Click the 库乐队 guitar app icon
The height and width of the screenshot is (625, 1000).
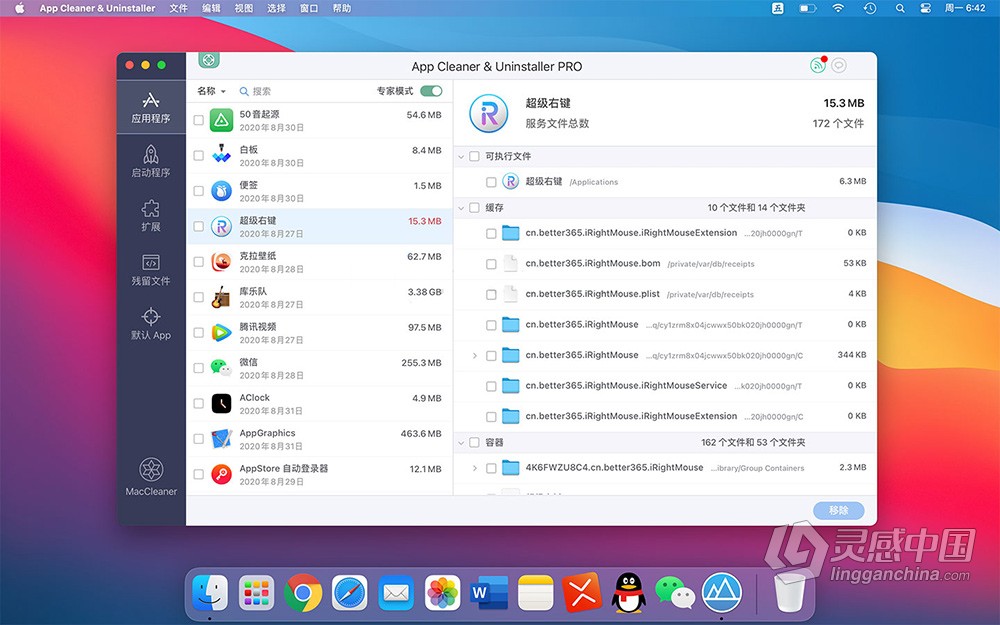[x=221, y=297]
